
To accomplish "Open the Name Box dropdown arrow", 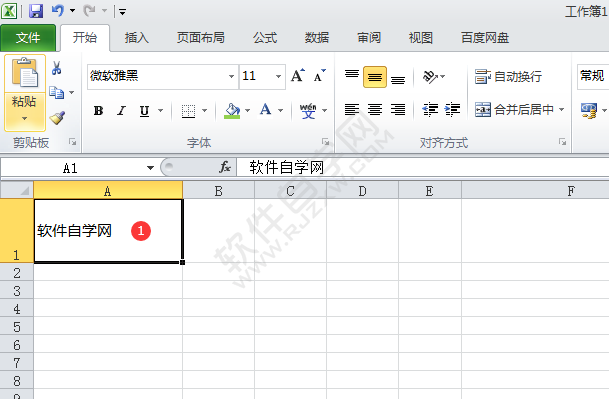I will click(150, 168).
